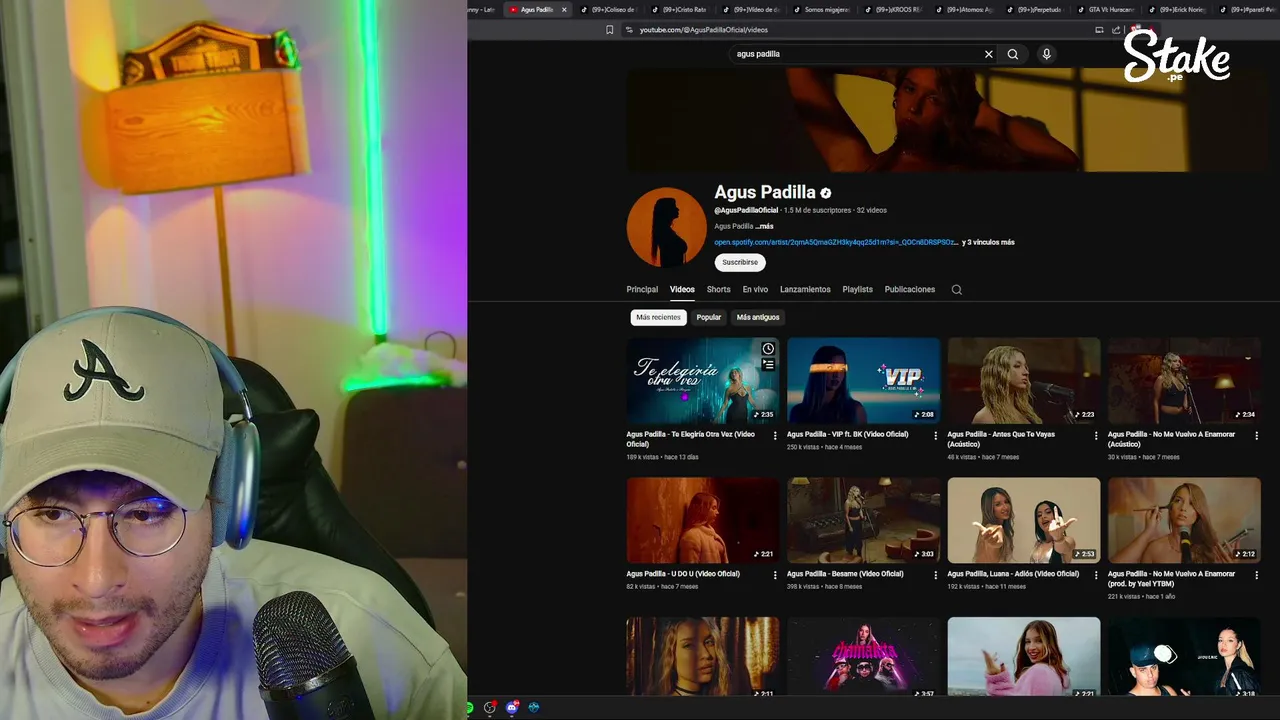Add Te Elegiría Otra Vez to Watch Later
Viewport: 1280px width, 720px height.
point(768,349)
